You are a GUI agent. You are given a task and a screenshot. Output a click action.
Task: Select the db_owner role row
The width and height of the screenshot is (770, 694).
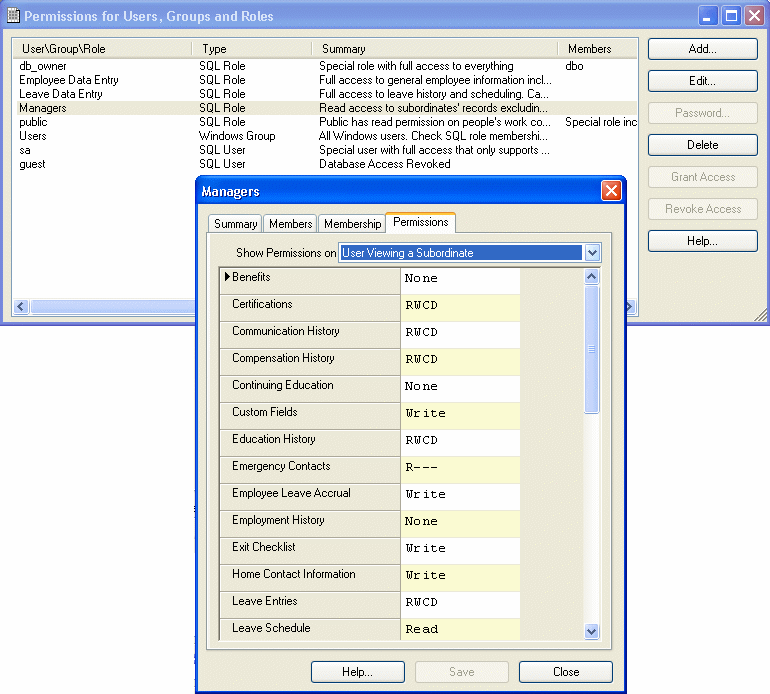coord(42,66)
